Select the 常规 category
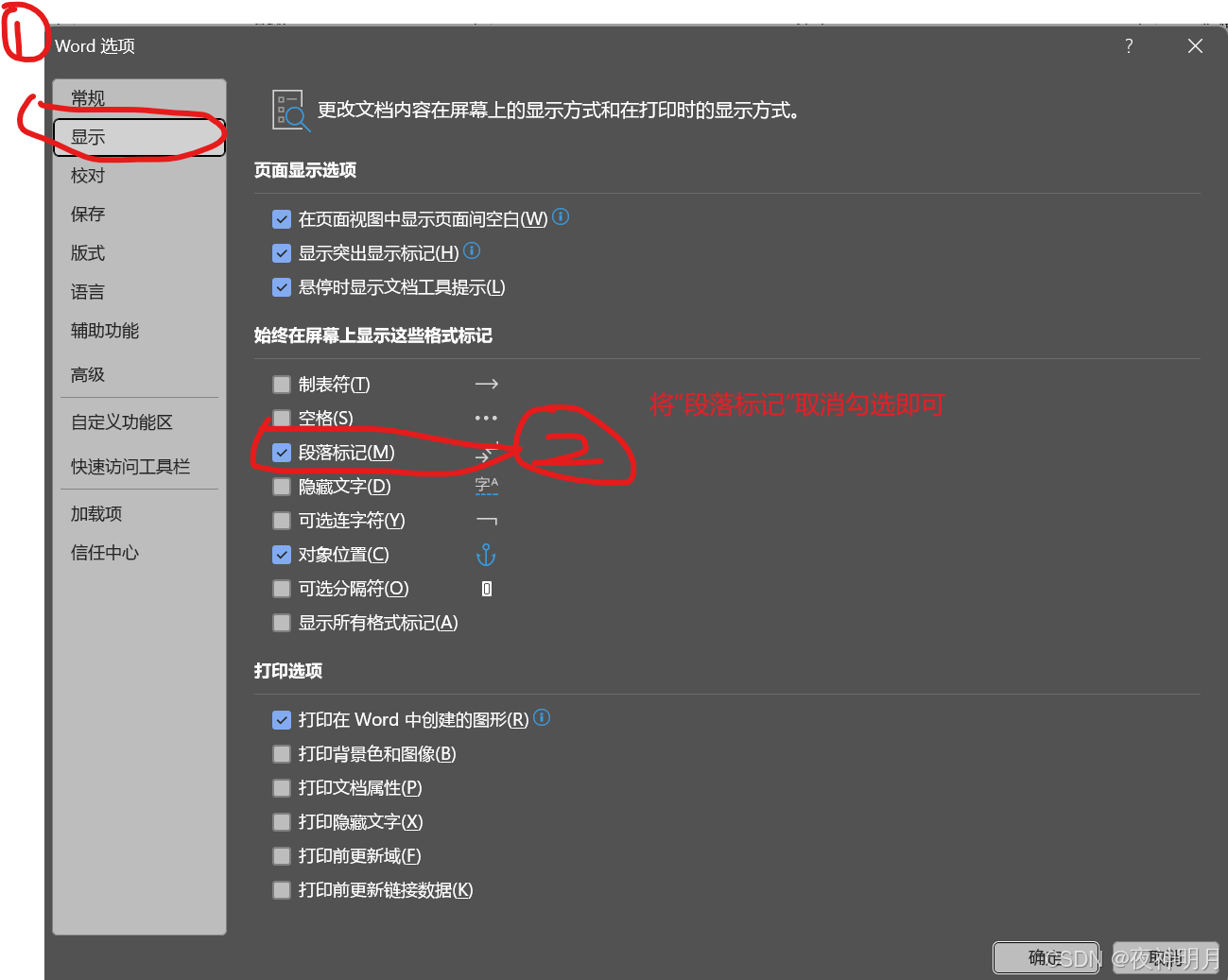Viewport: 1228px width, 980px height. click(x=139, y=98)
